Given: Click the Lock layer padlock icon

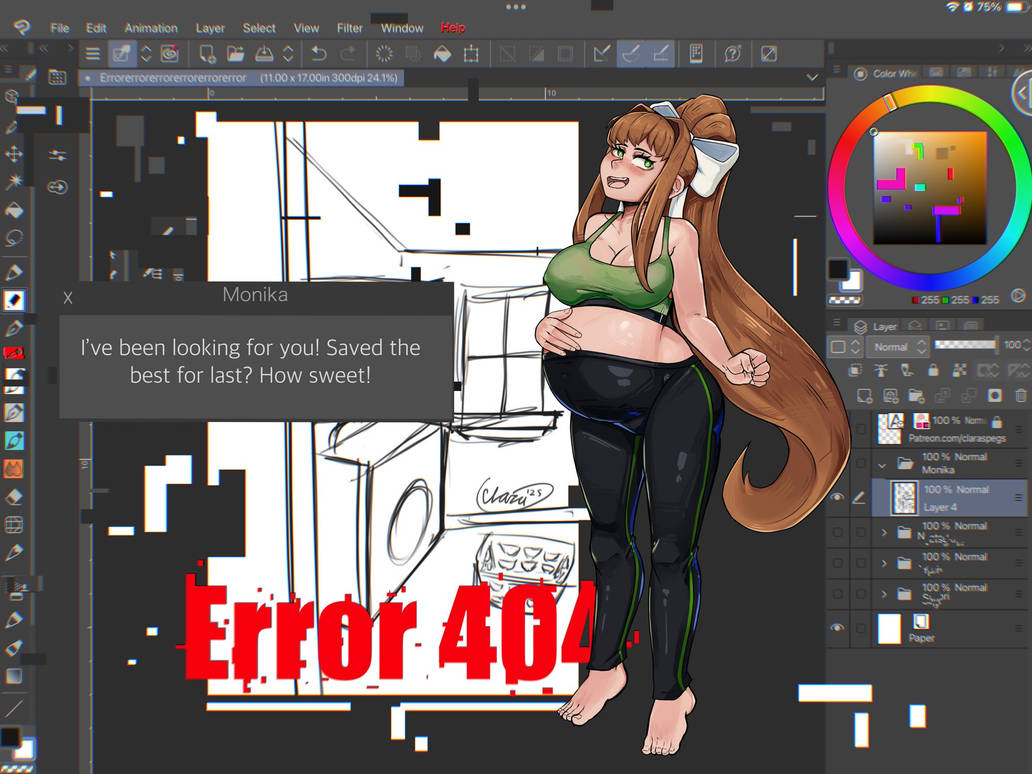Looking at the screenshot, I should pyautogui.click(x=932, y=371).
